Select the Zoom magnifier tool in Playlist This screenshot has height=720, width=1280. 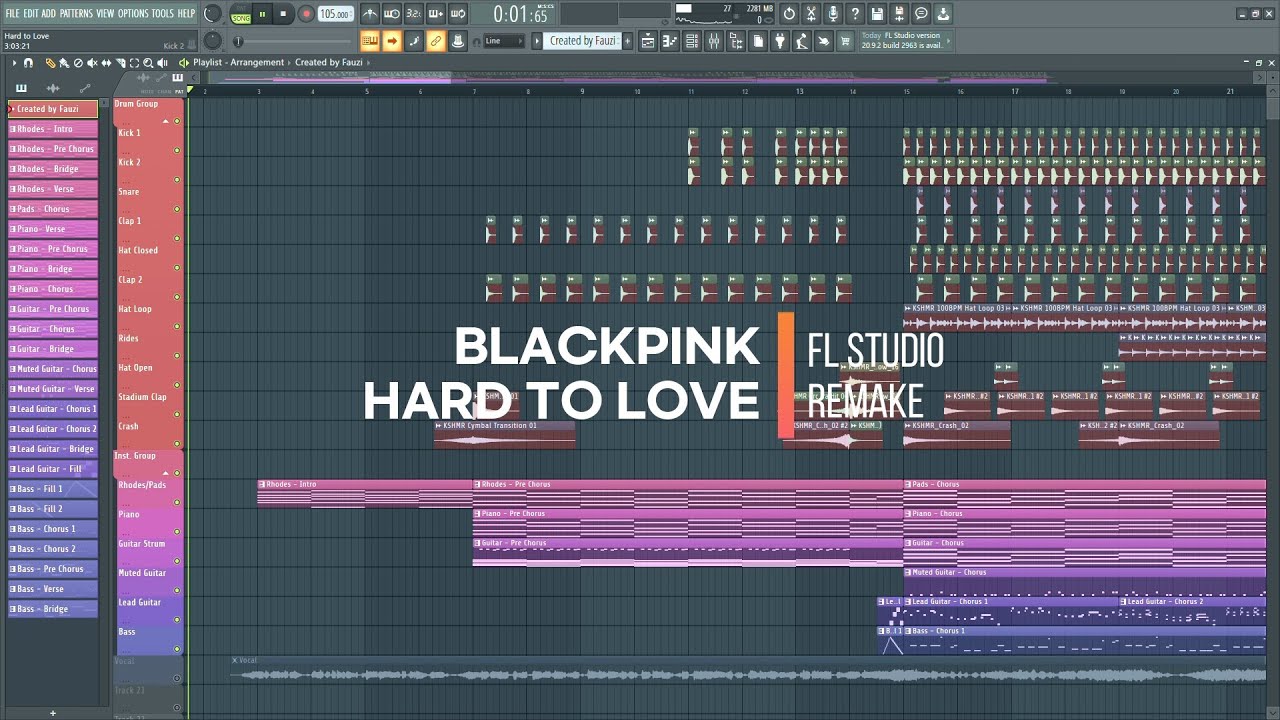[148, 63]
